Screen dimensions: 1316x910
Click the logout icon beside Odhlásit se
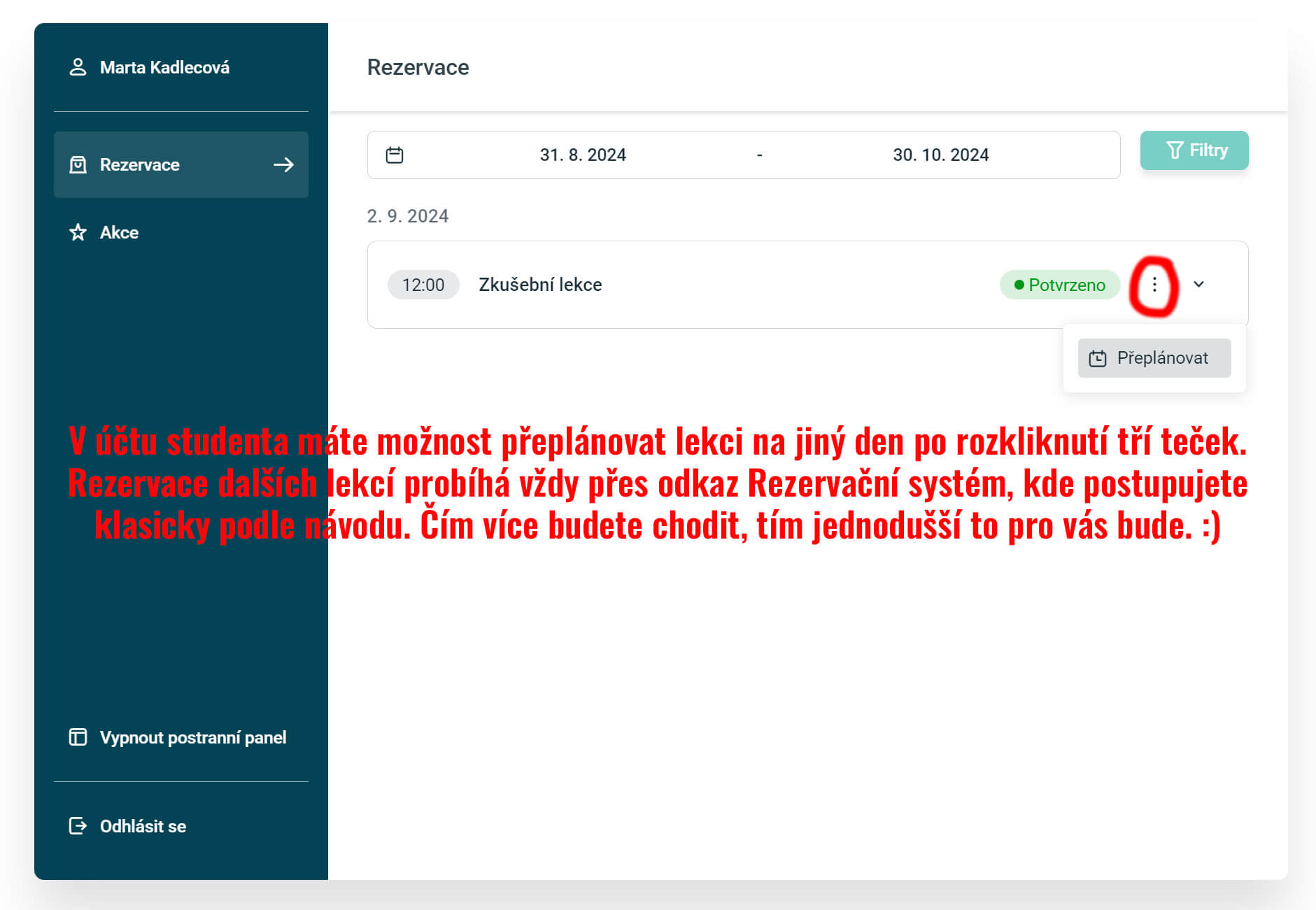[x=78, y=826]
